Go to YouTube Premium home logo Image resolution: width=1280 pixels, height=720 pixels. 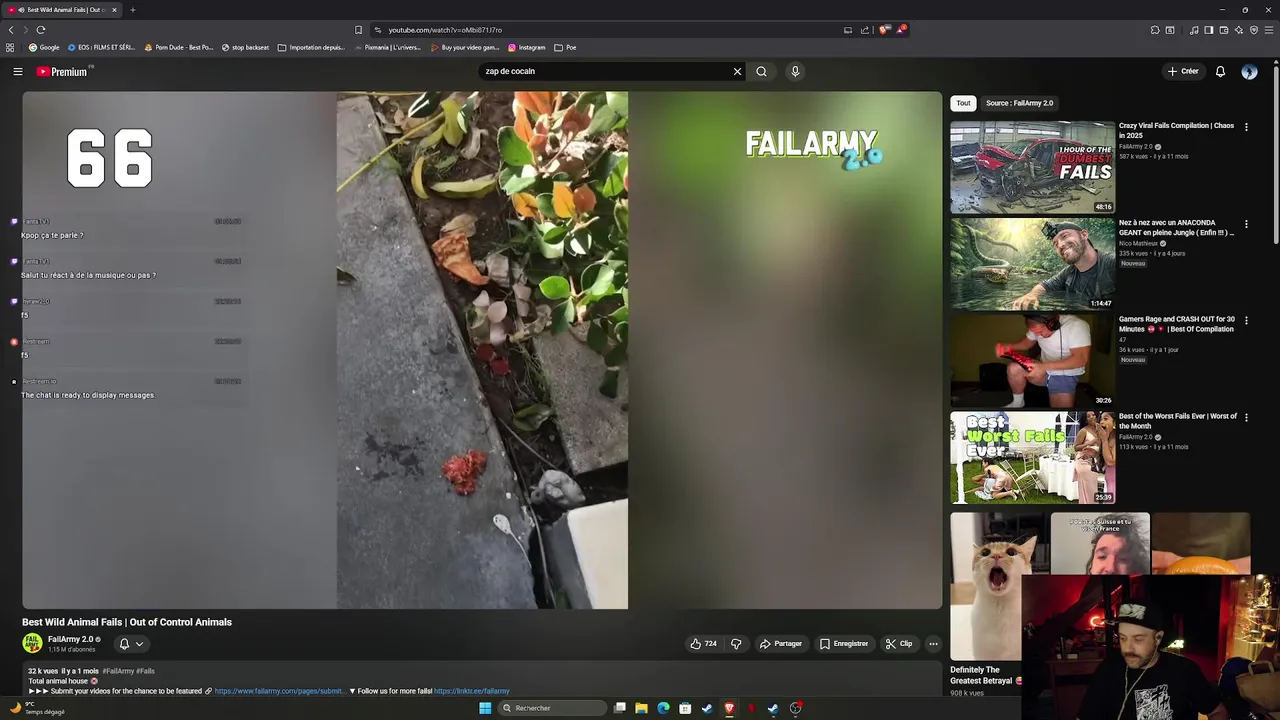[63, 71]
